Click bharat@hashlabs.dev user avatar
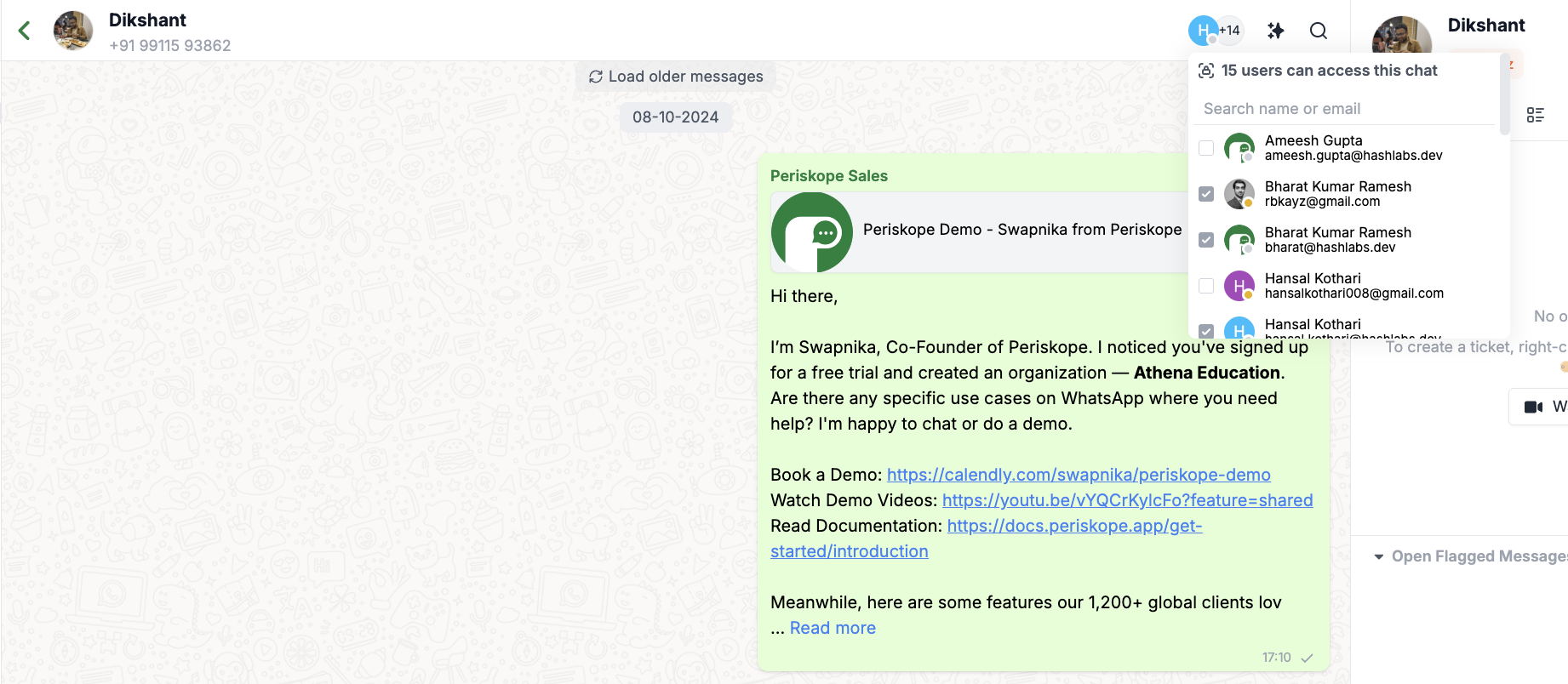 (1239, 240)
